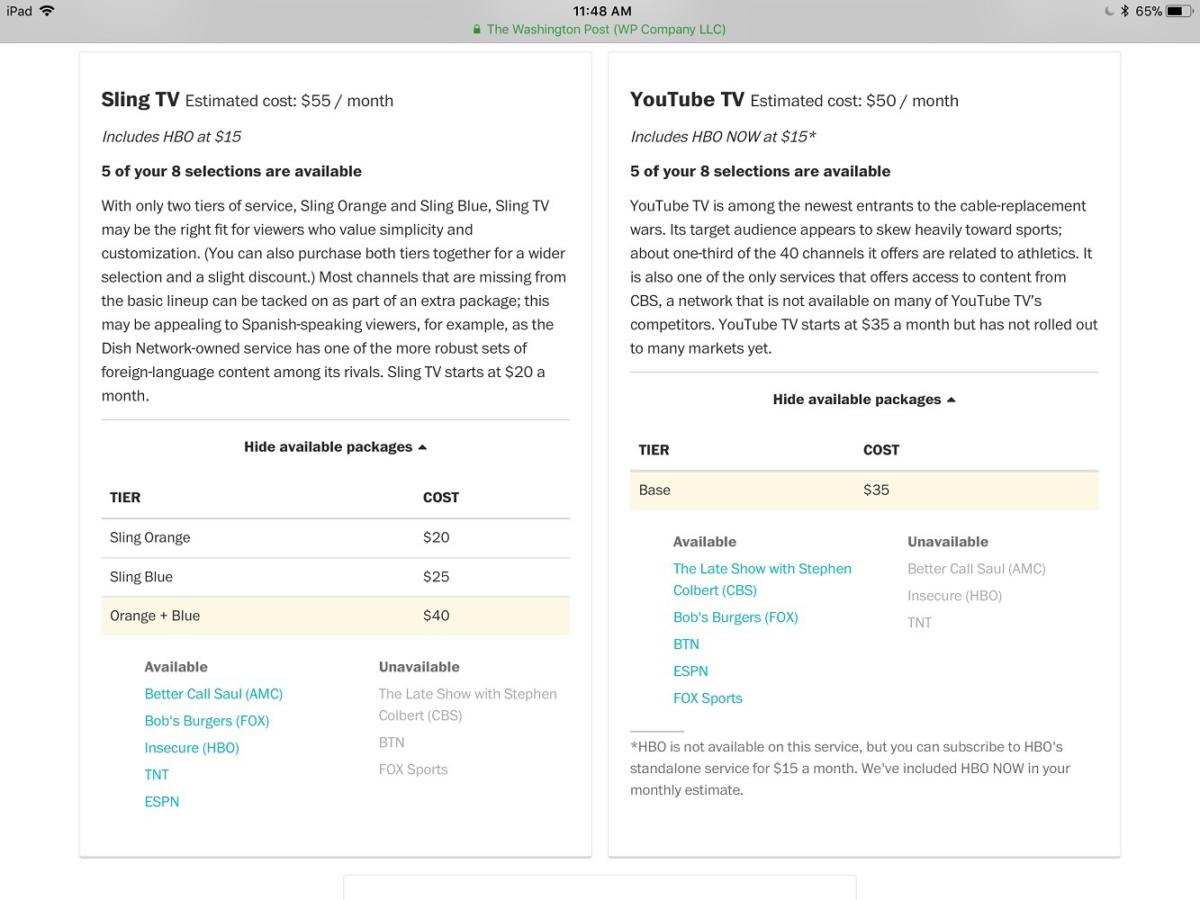1200x900 pixels.
Task: Tap the Wi-Fi status icon
Action: tap(47, 11)
